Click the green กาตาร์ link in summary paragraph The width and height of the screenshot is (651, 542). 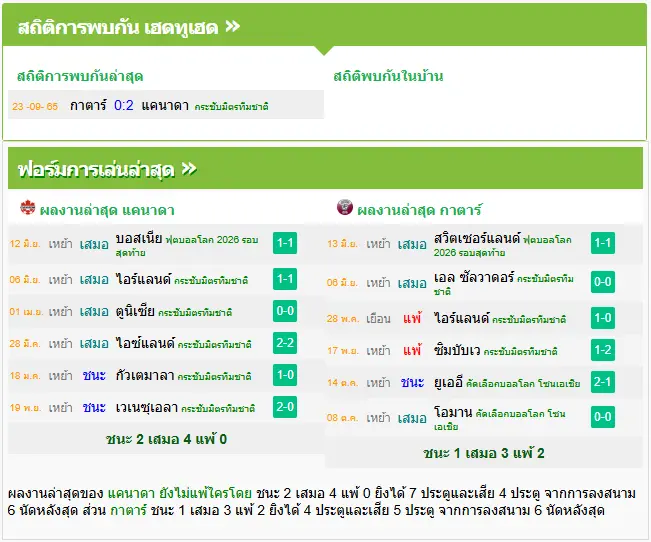(x=129, y=510)
